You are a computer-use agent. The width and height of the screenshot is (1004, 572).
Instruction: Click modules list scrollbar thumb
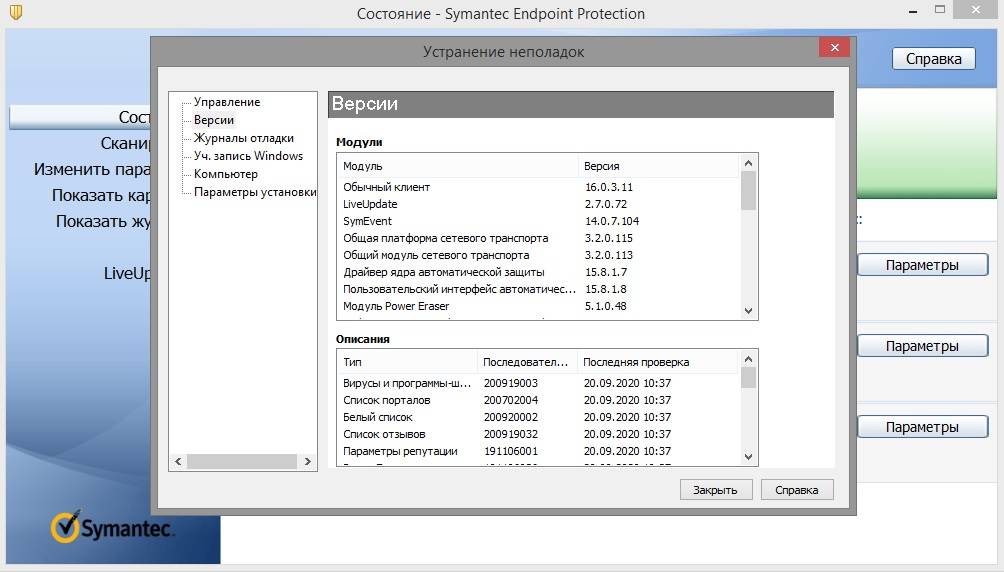748,191
